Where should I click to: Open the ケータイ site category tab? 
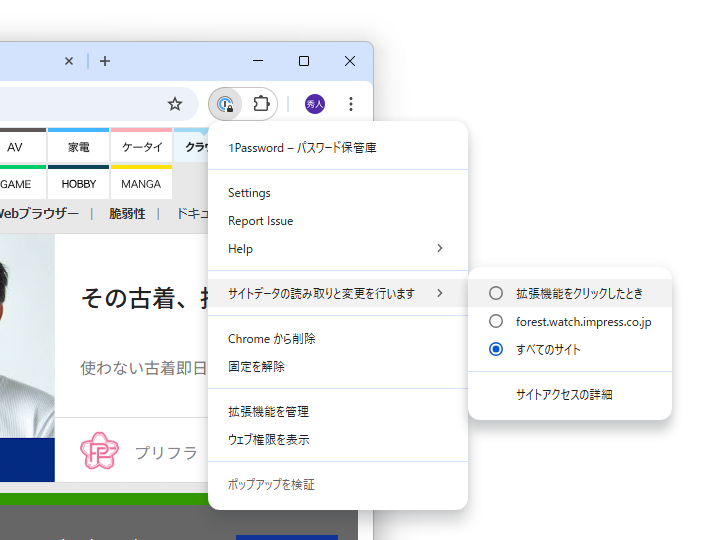141,145
